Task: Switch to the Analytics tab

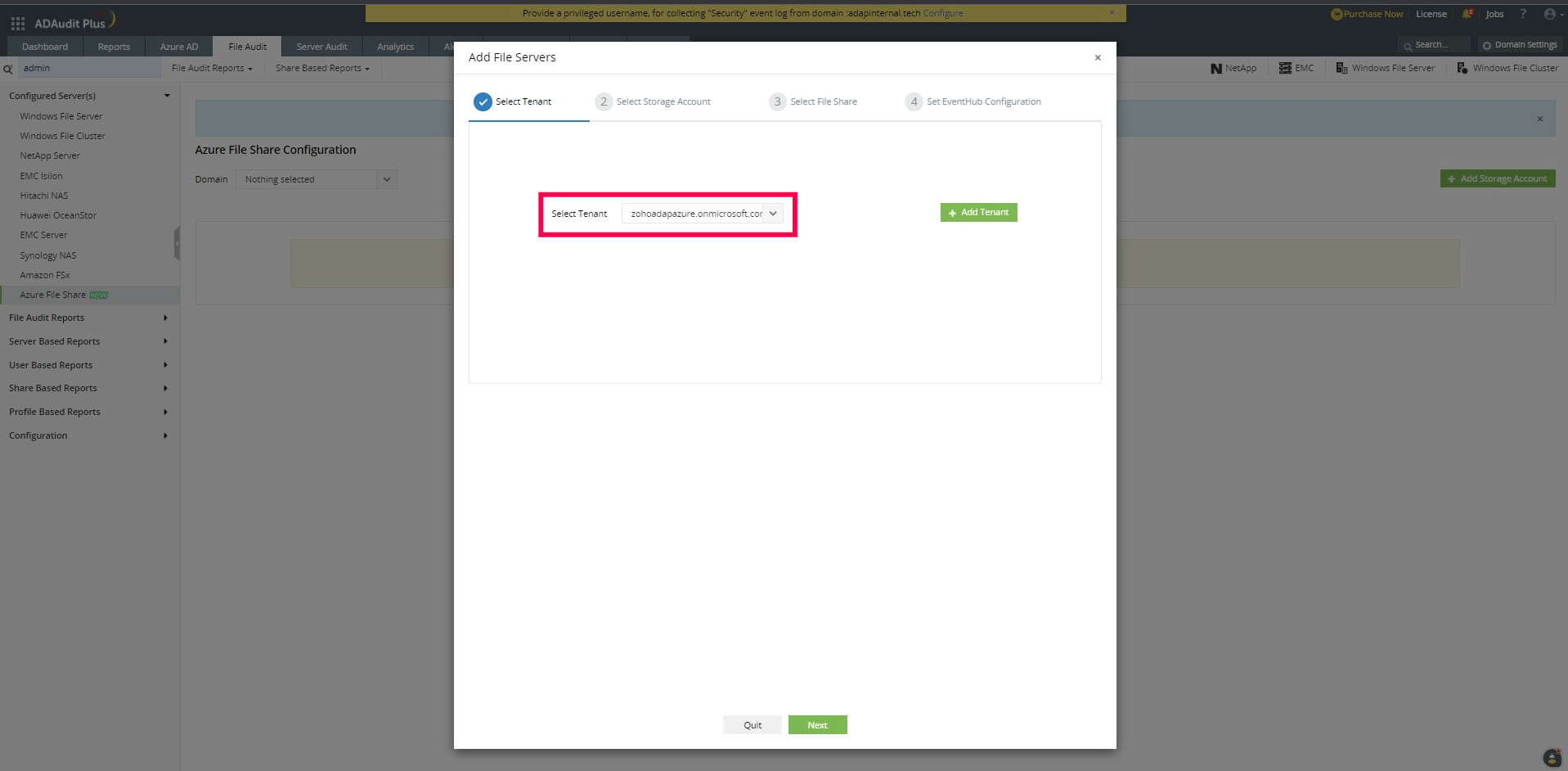Action: [x=395, y=47]
